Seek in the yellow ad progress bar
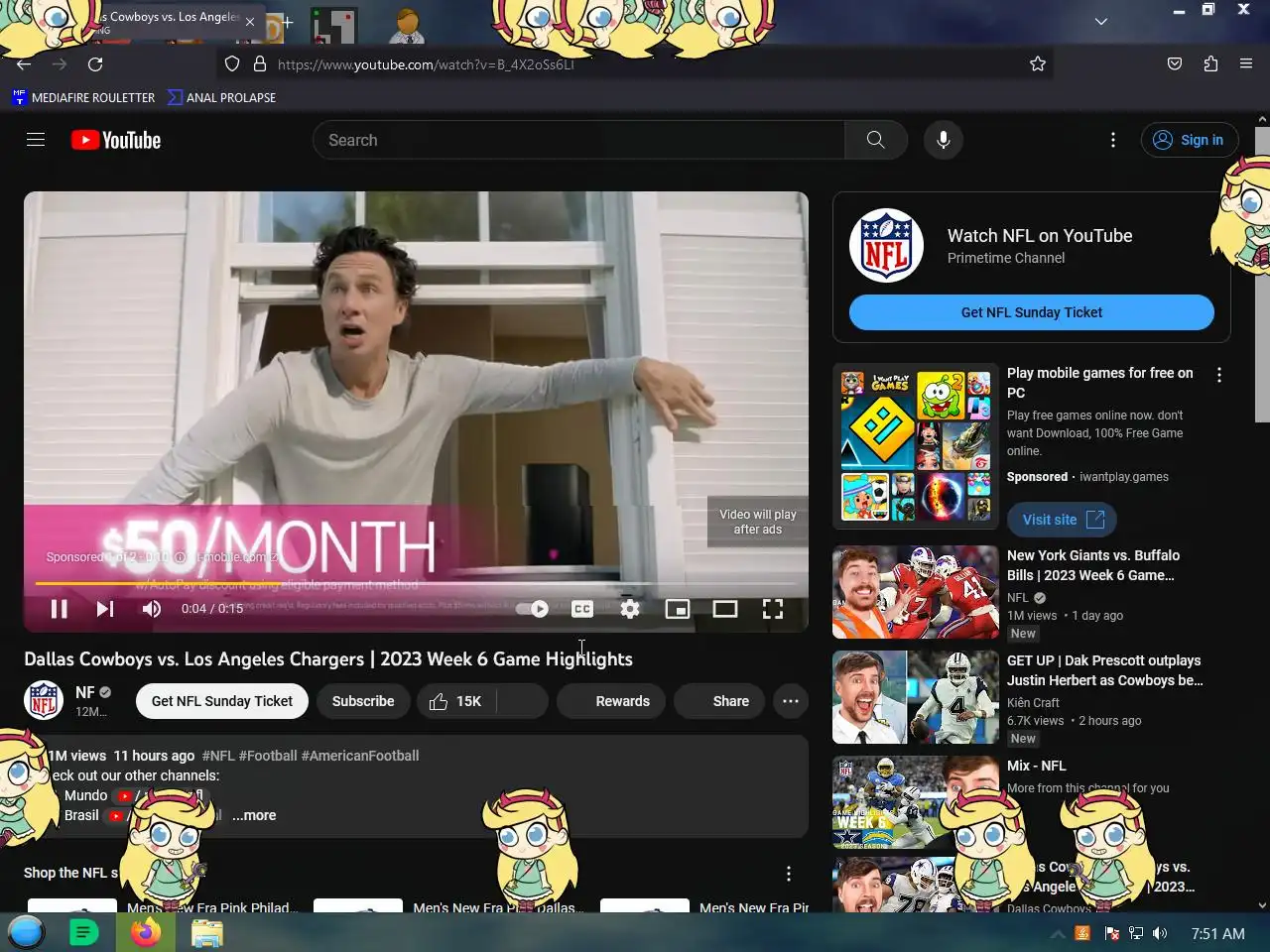 (416, 583)
